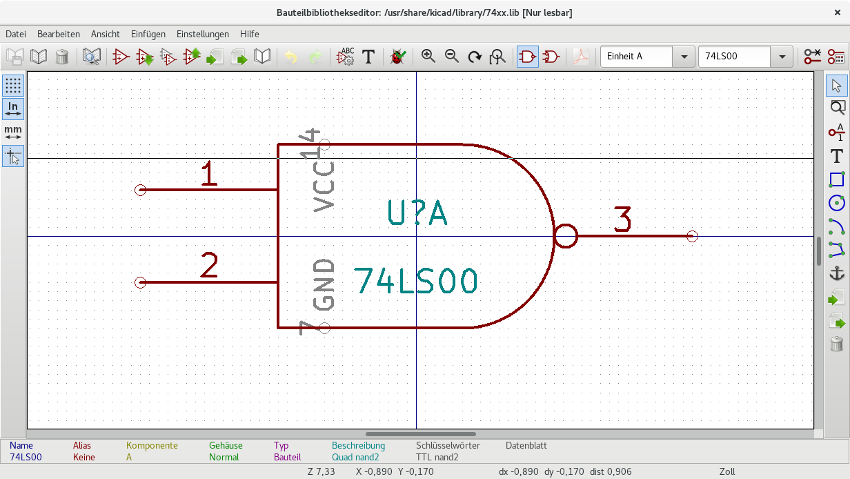Open the Einfügen menu

click(148, 34)
